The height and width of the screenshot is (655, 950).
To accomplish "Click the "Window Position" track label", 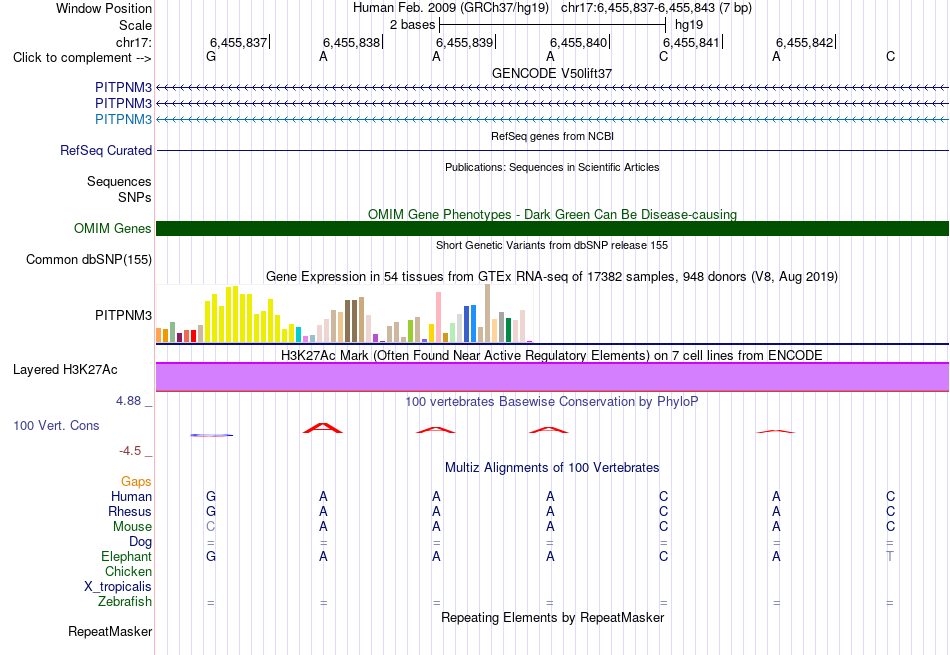I will [x=104, y=8].
